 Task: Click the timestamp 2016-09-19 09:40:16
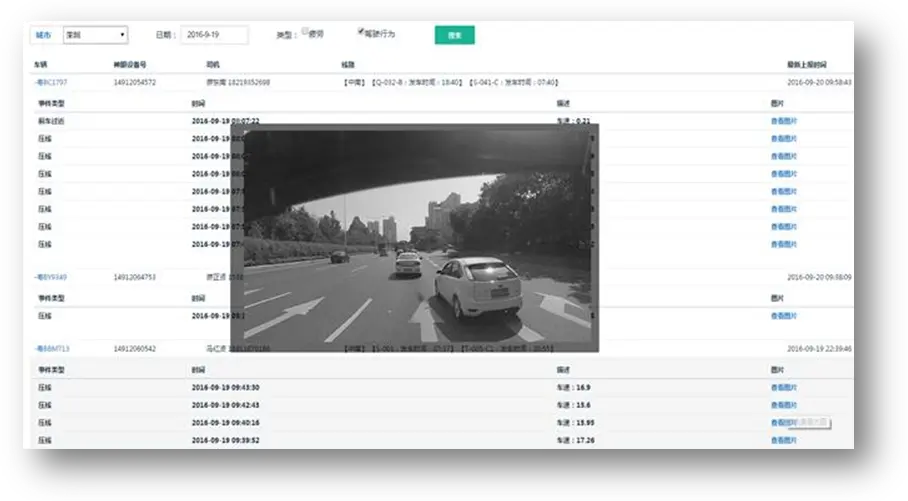coord(225,423)
